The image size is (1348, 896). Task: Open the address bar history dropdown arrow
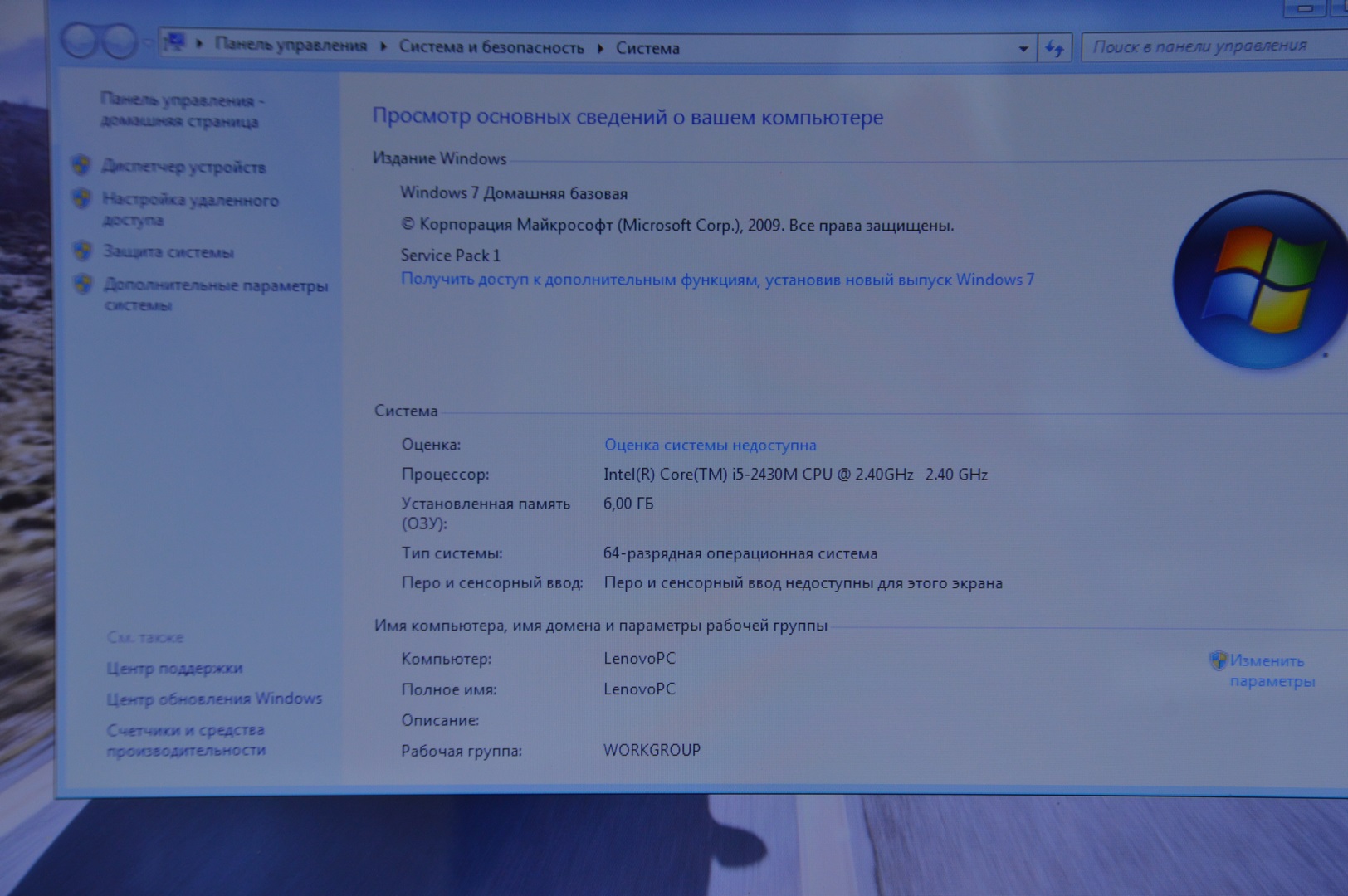[1023, 49]
